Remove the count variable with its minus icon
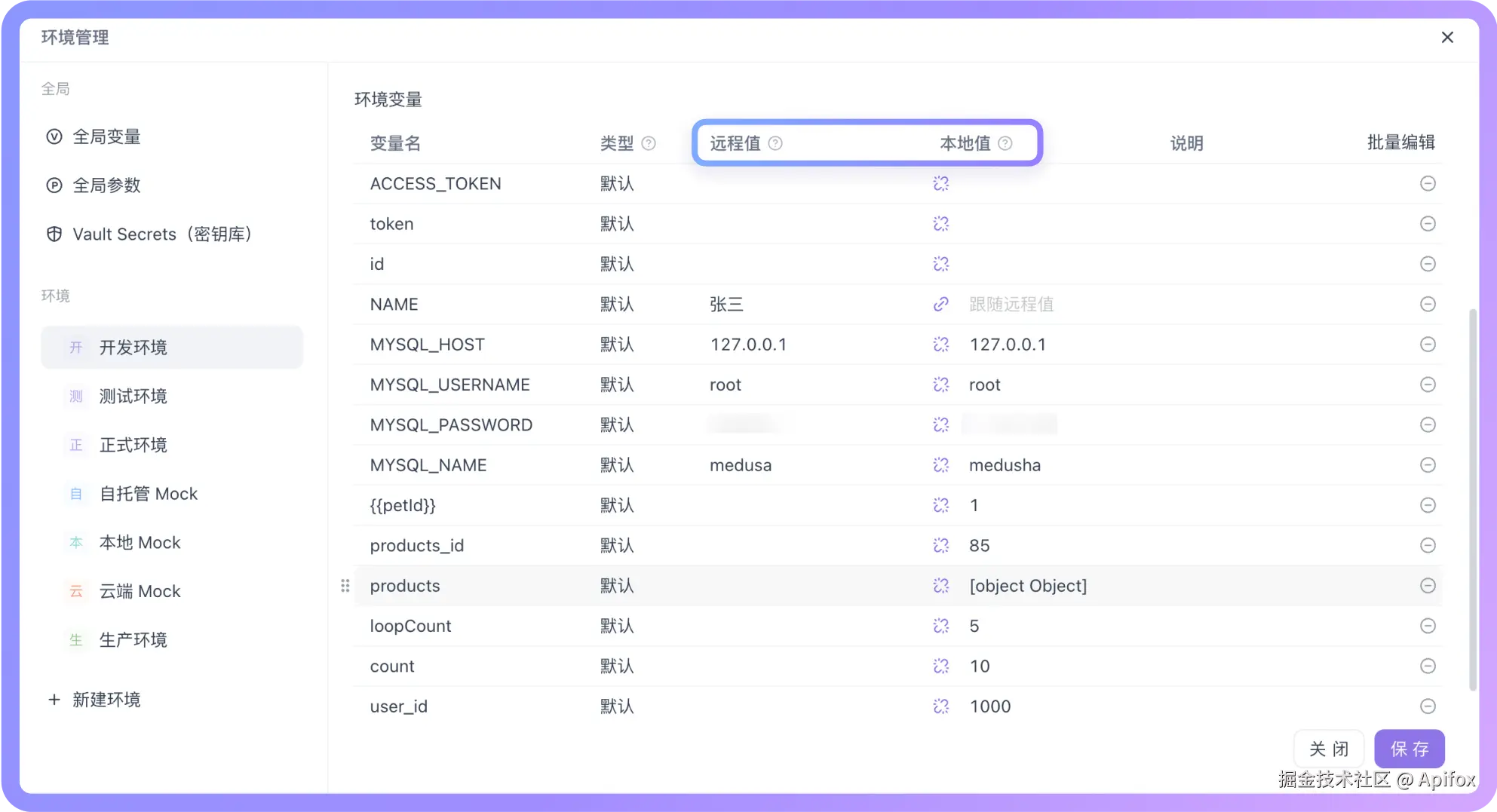 [x=1428, y=666]
